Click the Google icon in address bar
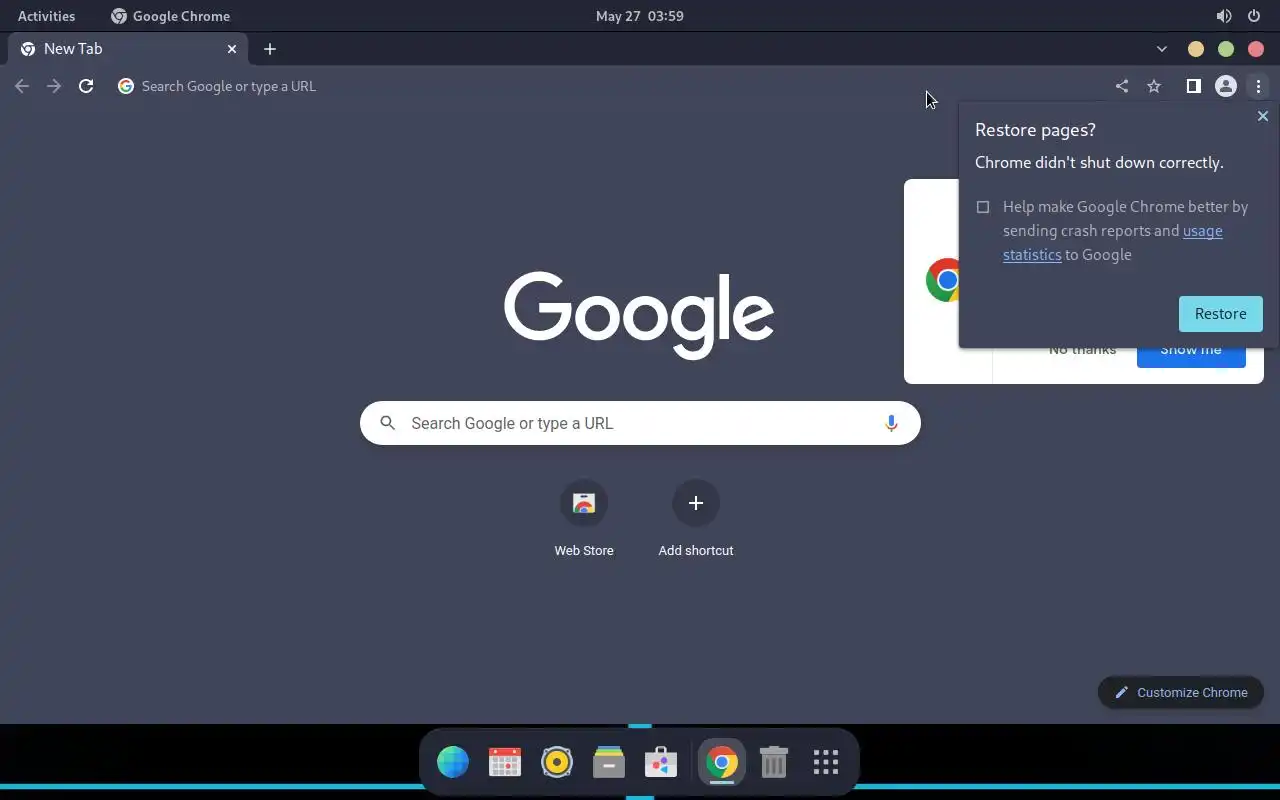Image resolution: width=1280 pixels, height=800 pixels. tap(126, 86)
